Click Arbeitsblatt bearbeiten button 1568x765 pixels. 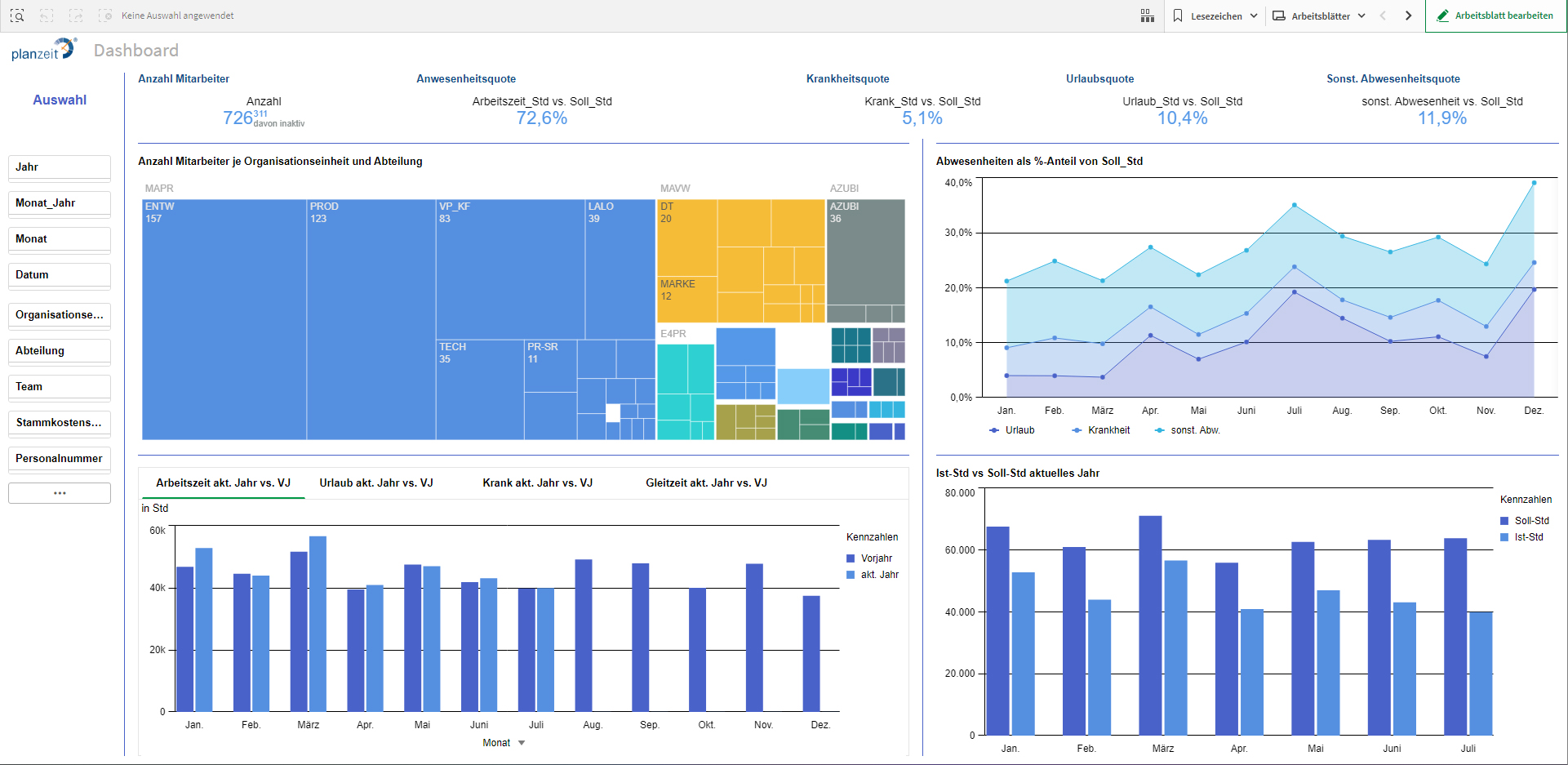click(x=1495, y=16)
